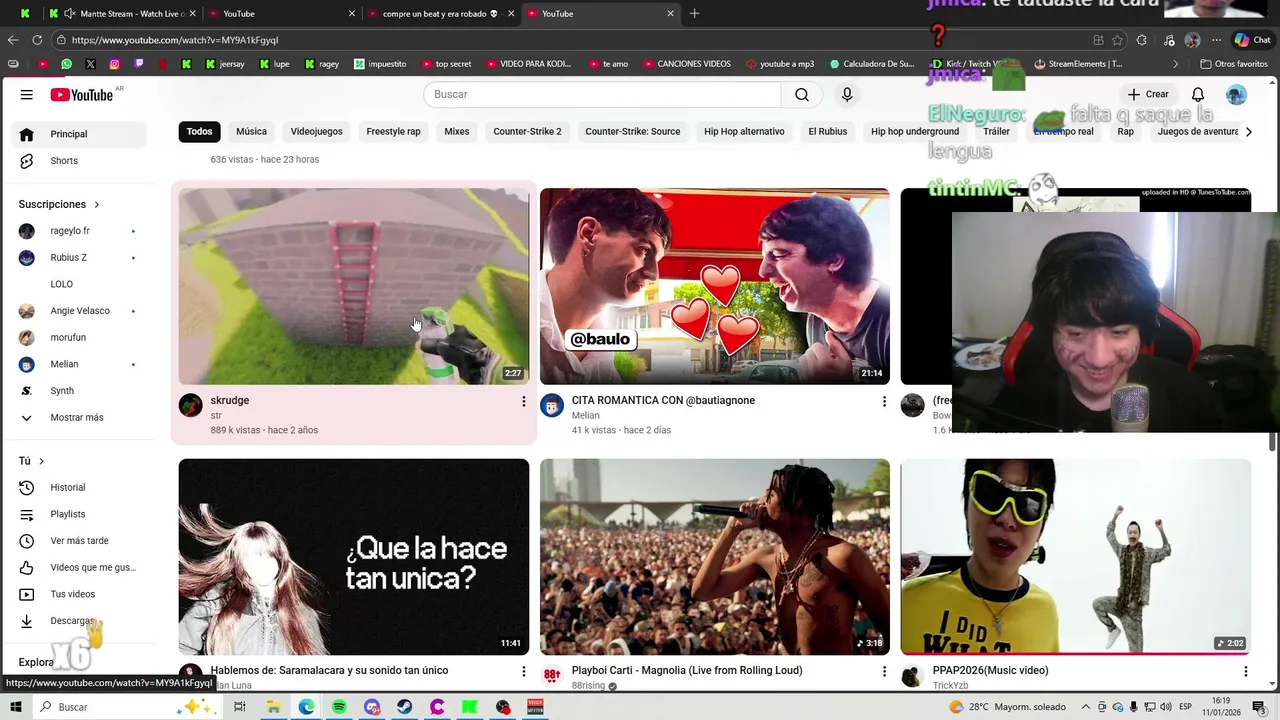Open str channel avatar beside skrudge
This screenshot has width=1280, height=720.
coord(191,405)
